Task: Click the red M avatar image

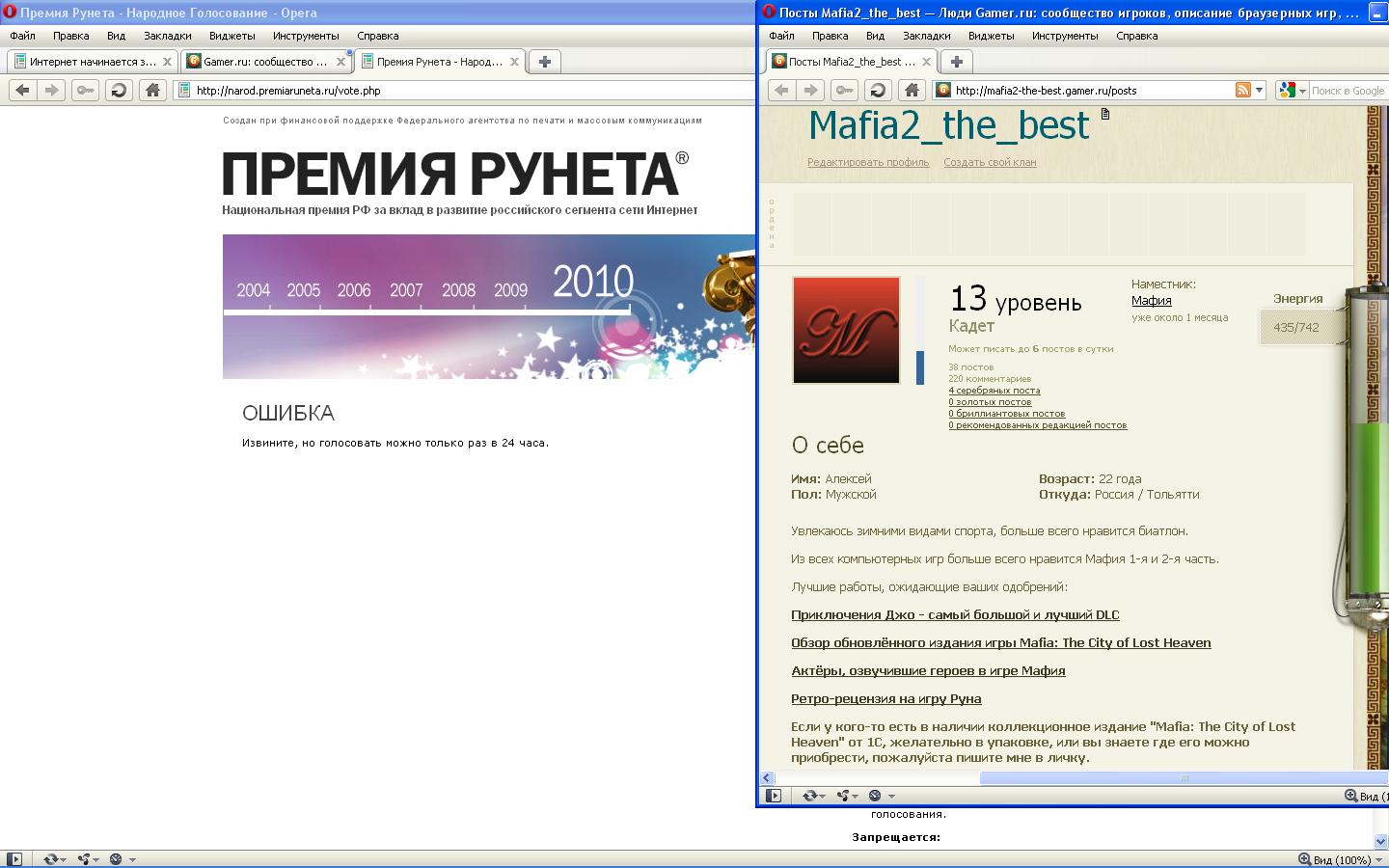Action: (x=846, y=330)
